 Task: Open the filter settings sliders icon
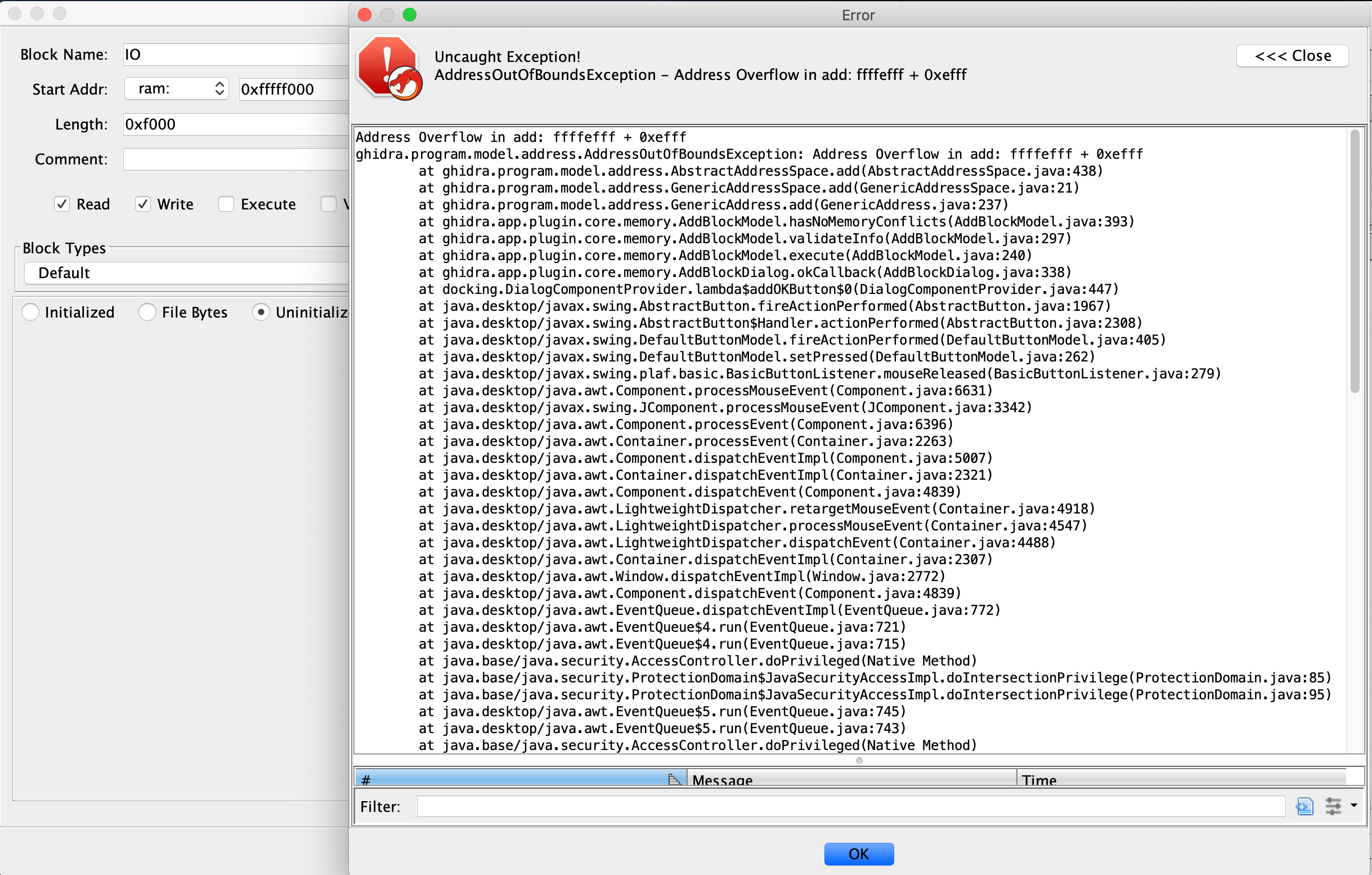[x=1333, y=806]
